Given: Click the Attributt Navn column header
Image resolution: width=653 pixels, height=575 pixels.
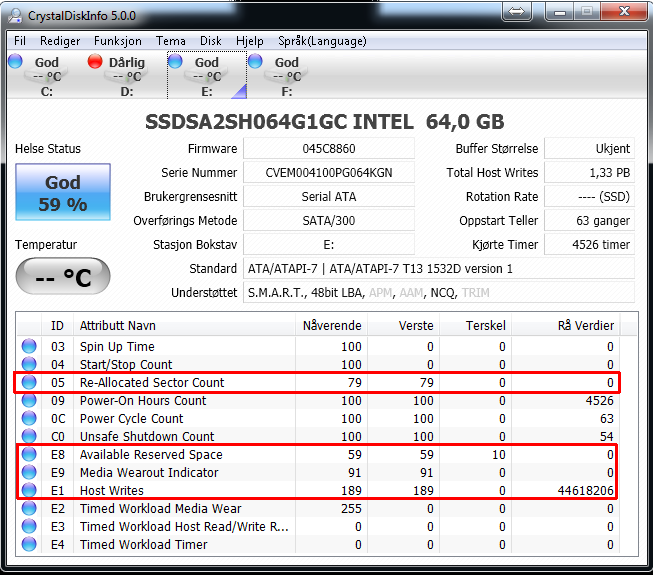Looking at the screenshot, I should point(184,325).
